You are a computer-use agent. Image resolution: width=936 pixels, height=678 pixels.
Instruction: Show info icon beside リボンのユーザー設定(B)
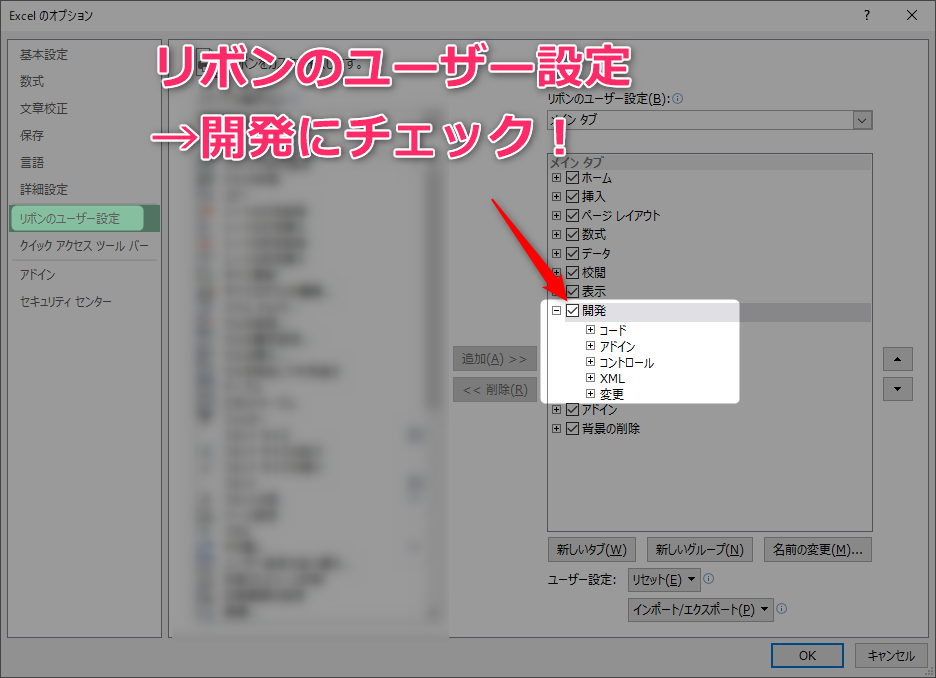point(678,98)
